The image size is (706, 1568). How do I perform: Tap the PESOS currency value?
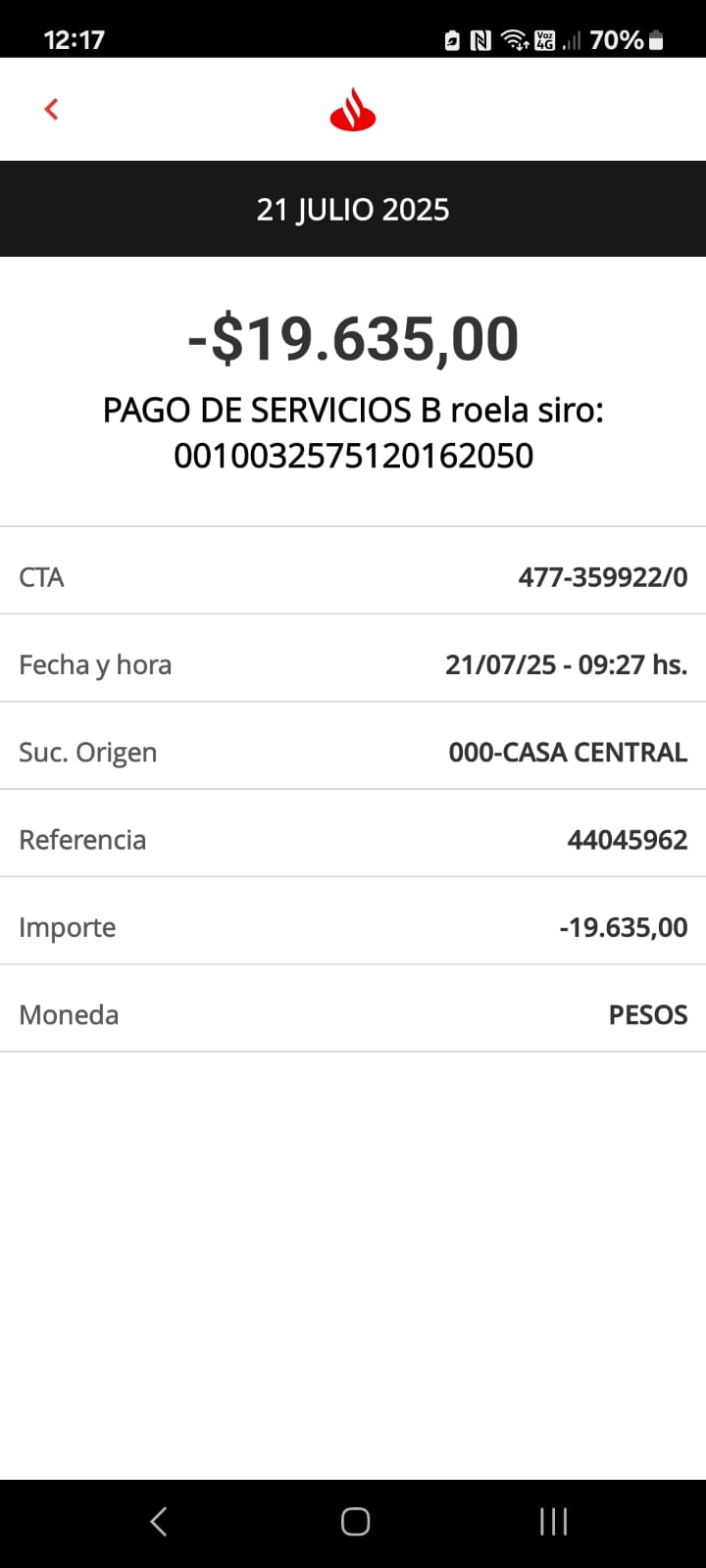pyautogui.click(x=648, y=1014)
